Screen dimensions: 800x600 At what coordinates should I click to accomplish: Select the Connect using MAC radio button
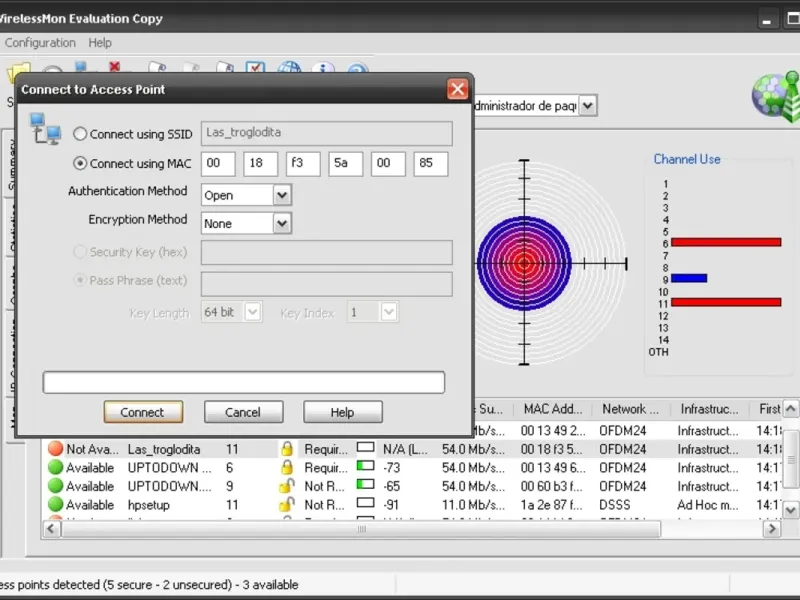point(81,164)
